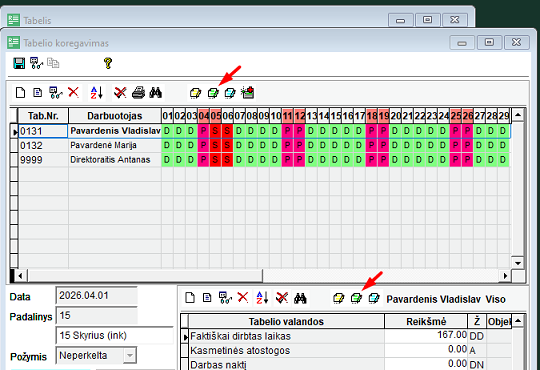
Task: Delete row with red X in hours panel toolbar
Action: (243, 297)
